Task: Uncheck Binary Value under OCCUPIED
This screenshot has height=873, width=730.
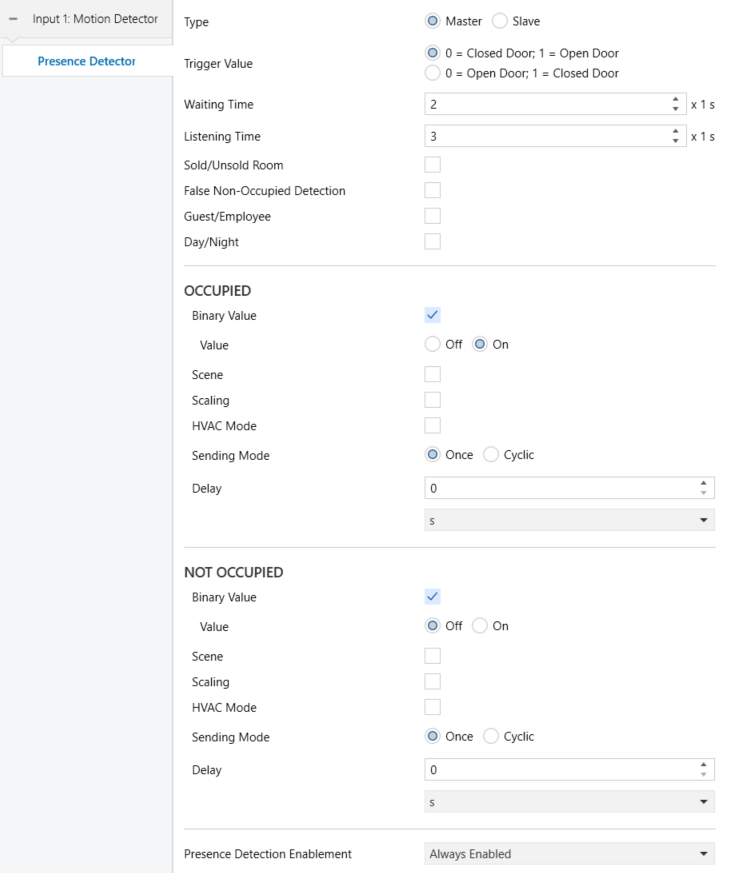Action: tap(433, 315)
